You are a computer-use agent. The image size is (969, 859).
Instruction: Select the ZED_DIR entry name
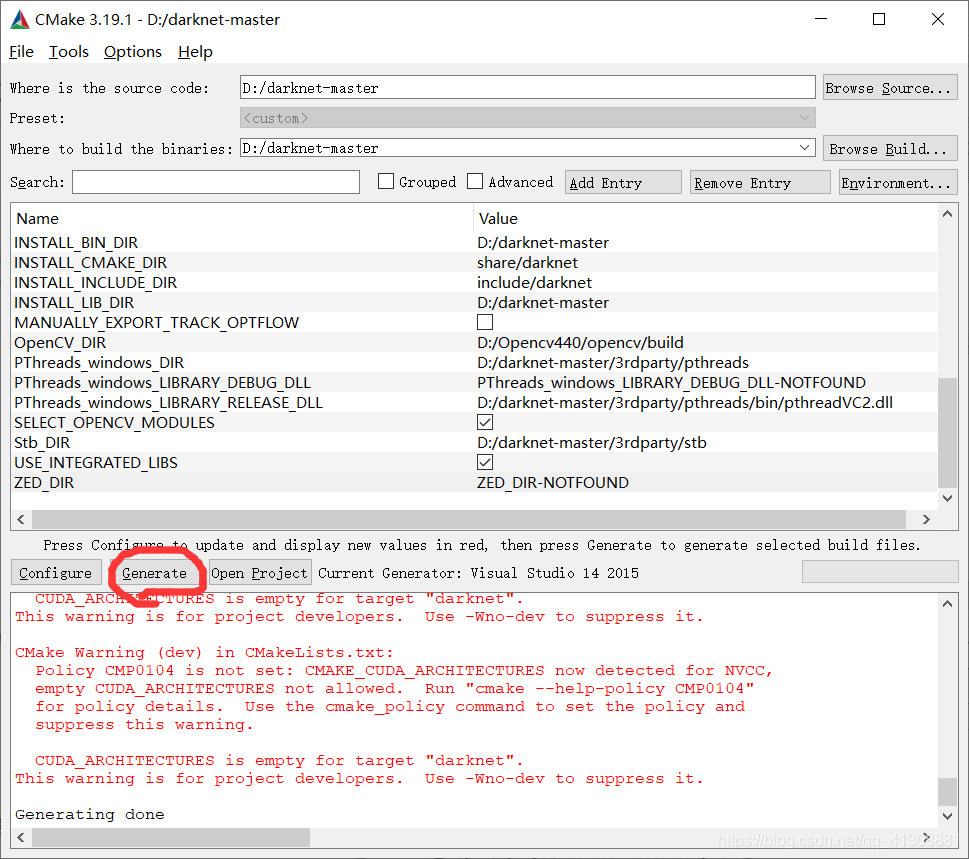(x=44, y=483)
